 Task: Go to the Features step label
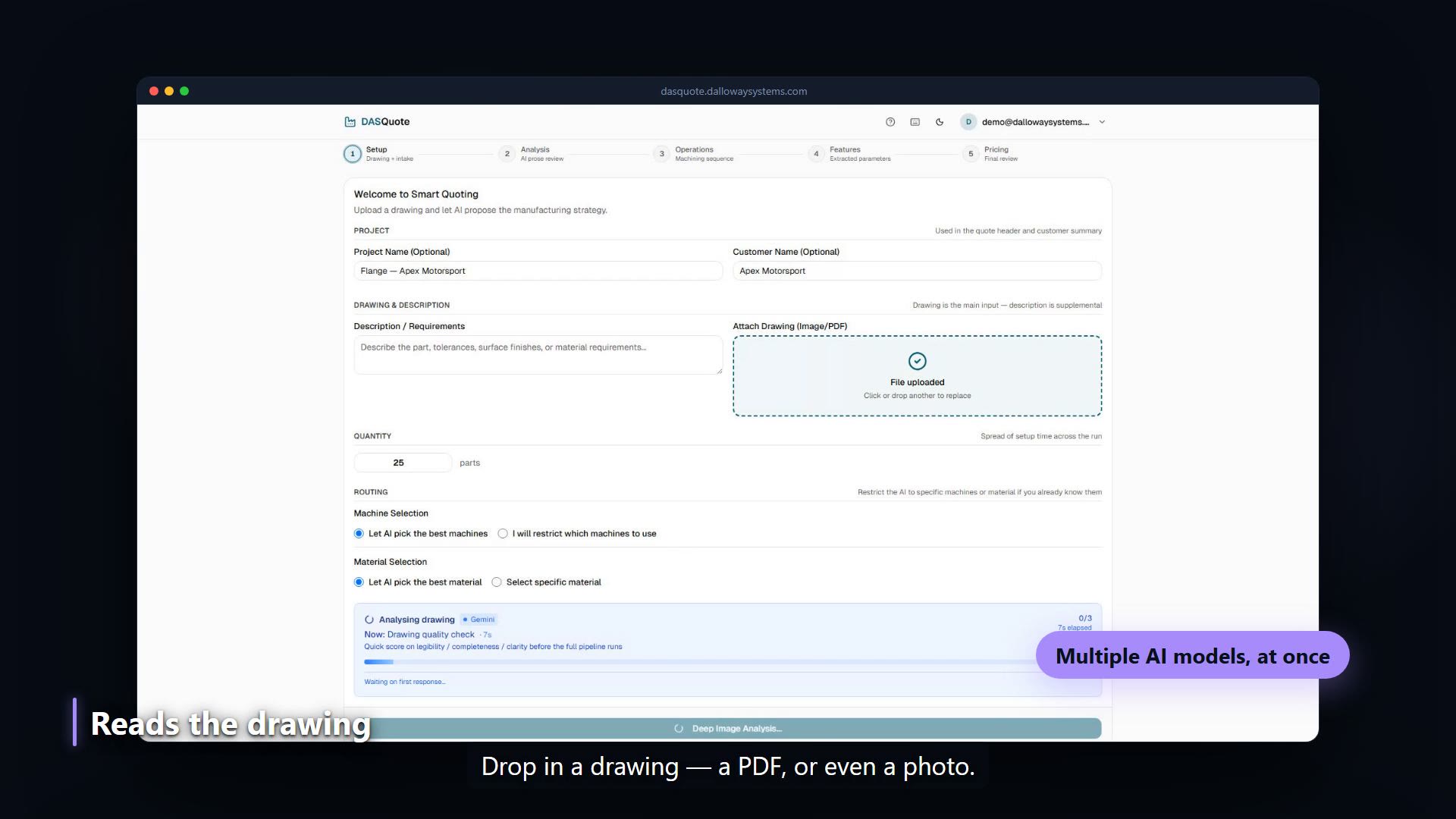845,149
